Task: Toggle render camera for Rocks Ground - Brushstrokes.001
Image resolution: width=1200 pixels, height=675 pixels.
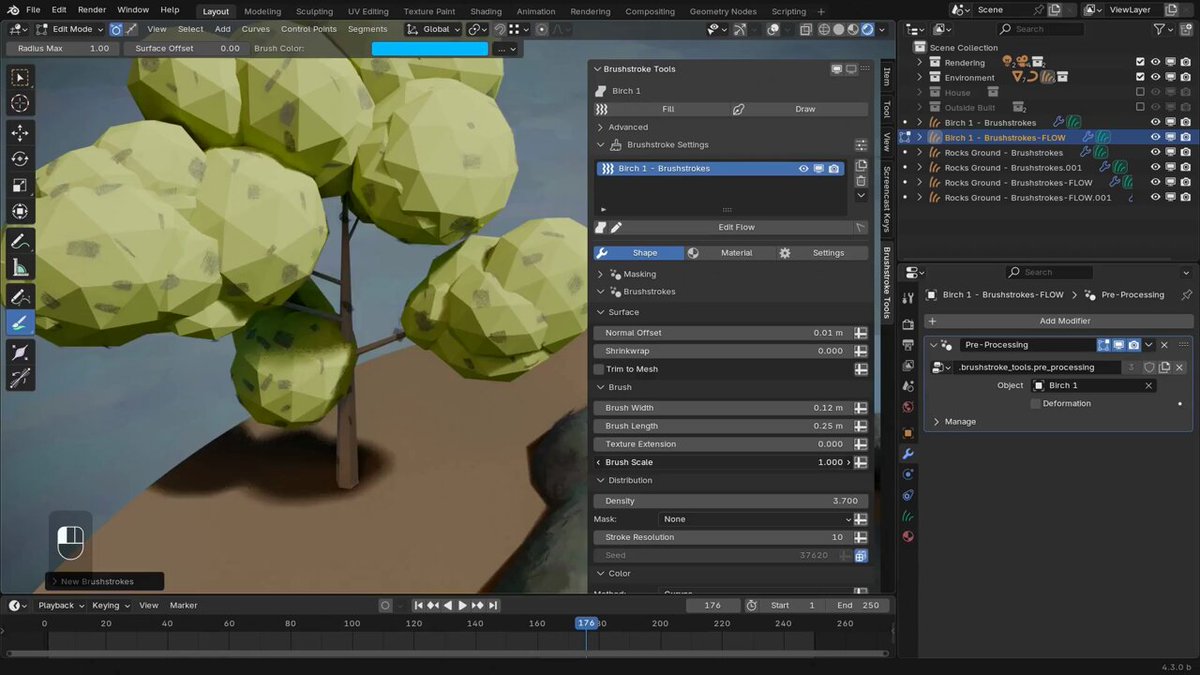Action: (x=1185, y=167)
